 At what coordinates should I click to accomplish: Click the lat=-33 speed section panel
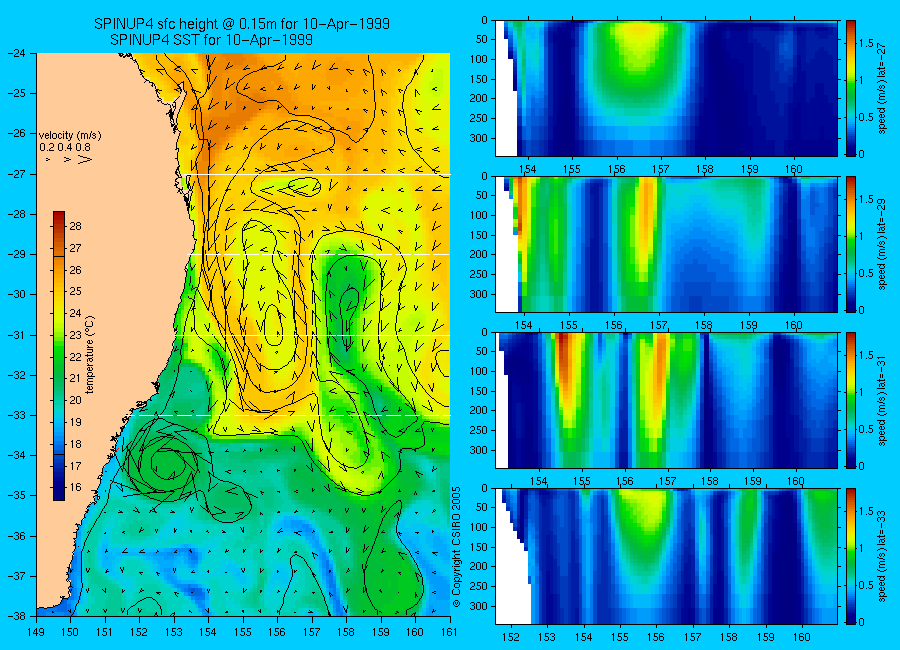[666, 556]
